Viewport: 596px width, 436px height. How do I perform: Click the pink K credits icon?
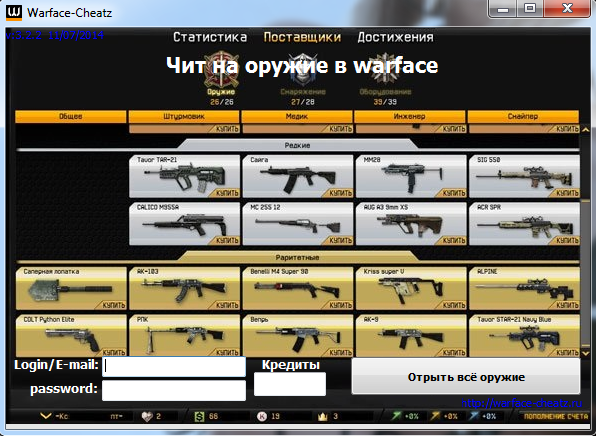[262, 417]
